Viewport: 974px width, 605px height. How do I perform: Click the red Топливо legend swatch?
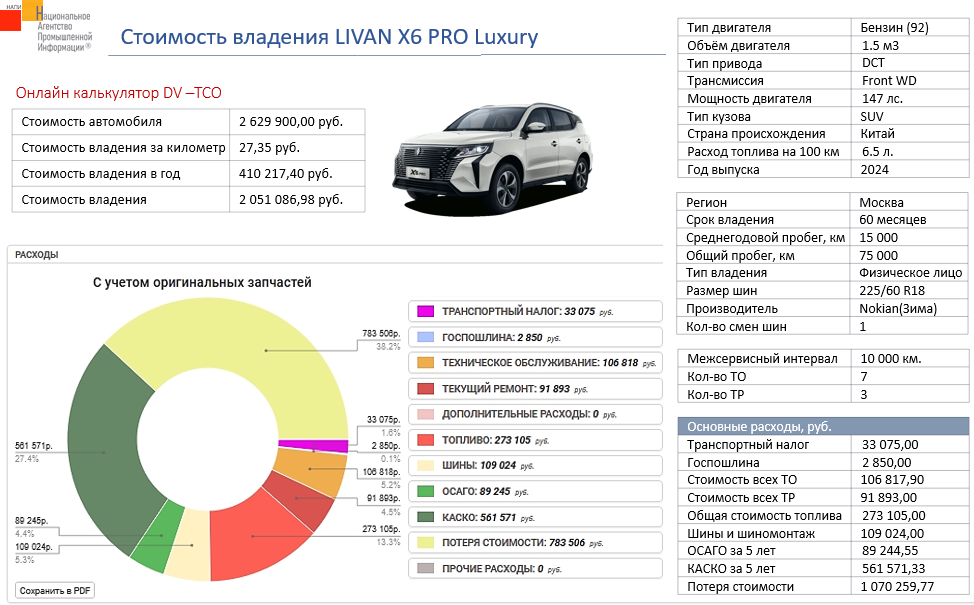tap(425, 440)
